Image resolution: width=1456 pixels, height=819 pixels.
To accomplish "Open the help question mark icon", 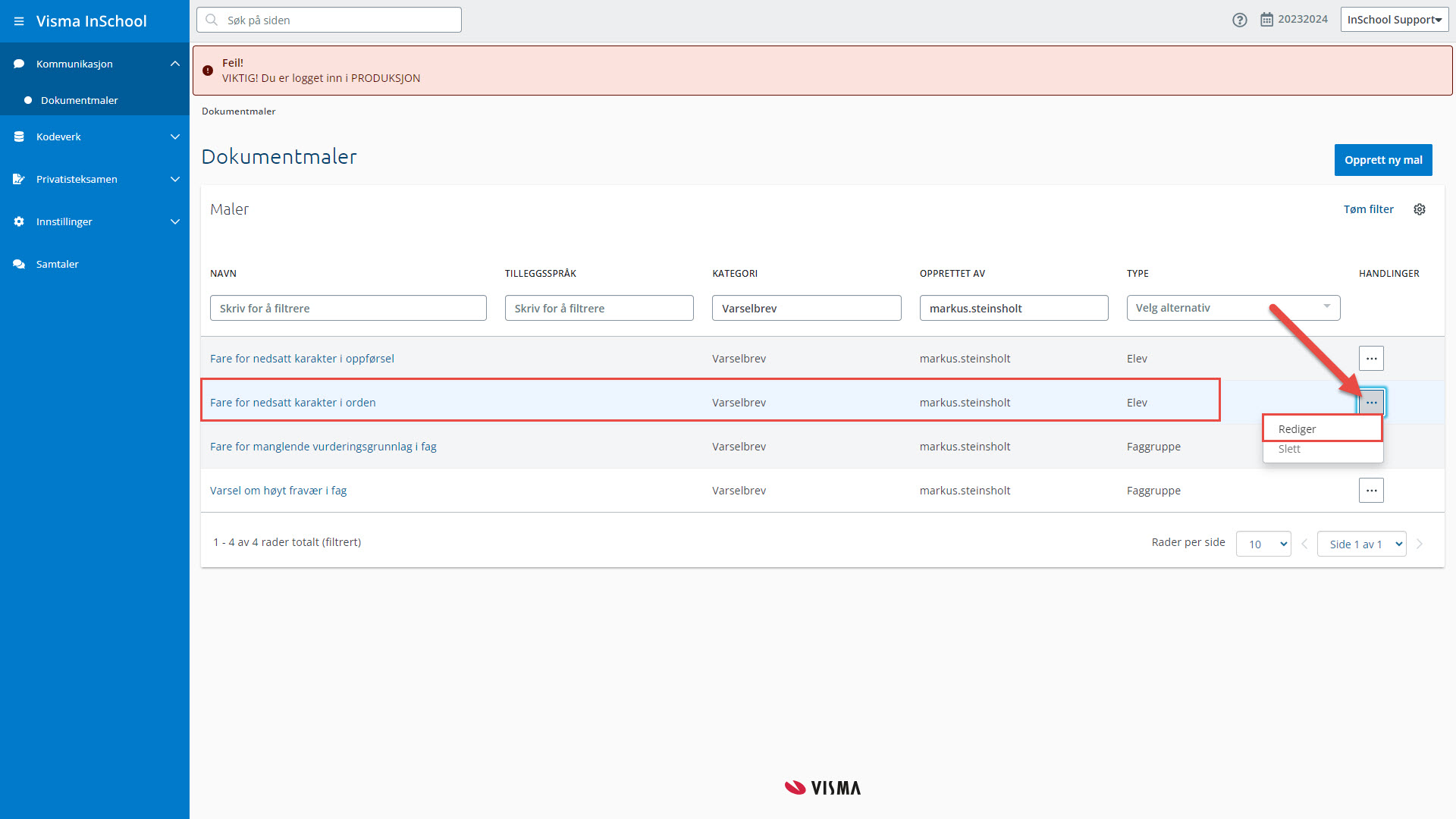I will pos(1239,20).
